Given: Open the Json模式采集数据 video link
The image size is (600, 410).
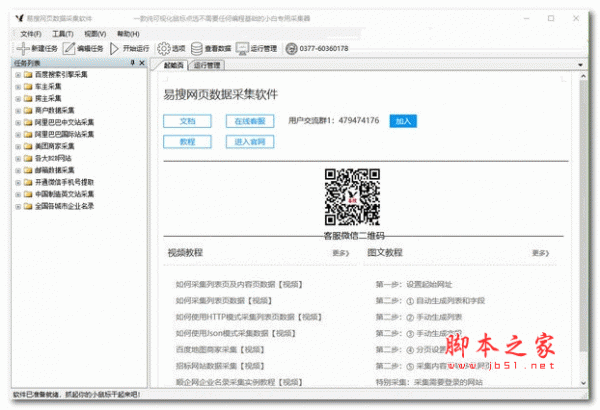Looking at the screenshot, I should [236, 333].
